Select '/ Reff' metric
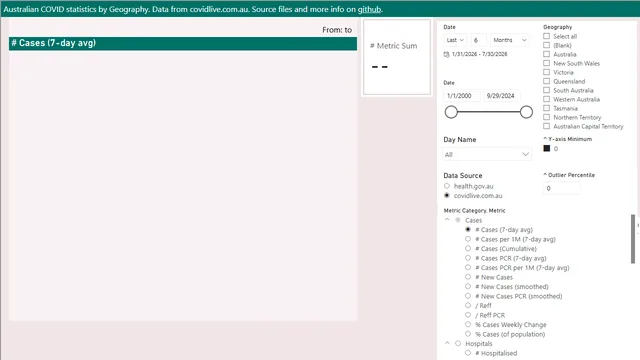 pyautogui.click(x=468, y=305)
